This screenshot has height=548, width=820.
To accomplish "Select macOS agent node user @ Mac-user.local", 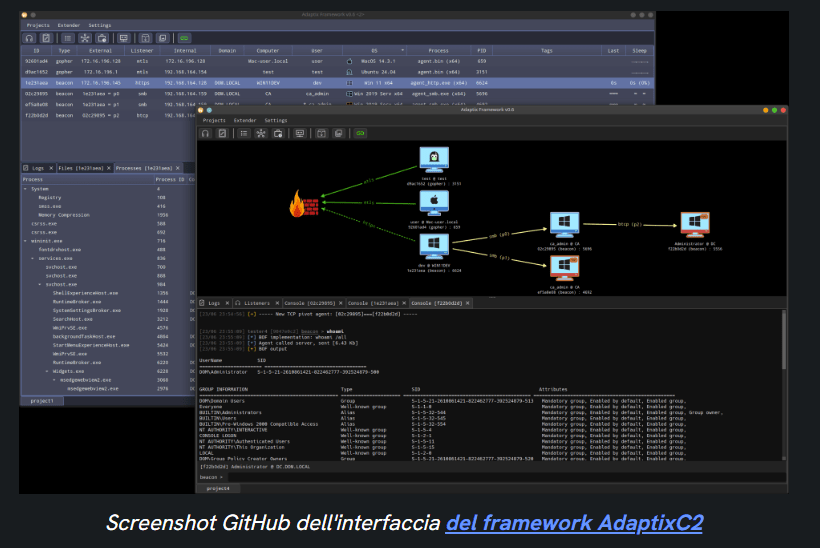I will pyautogui.click(x=434, y=203).
